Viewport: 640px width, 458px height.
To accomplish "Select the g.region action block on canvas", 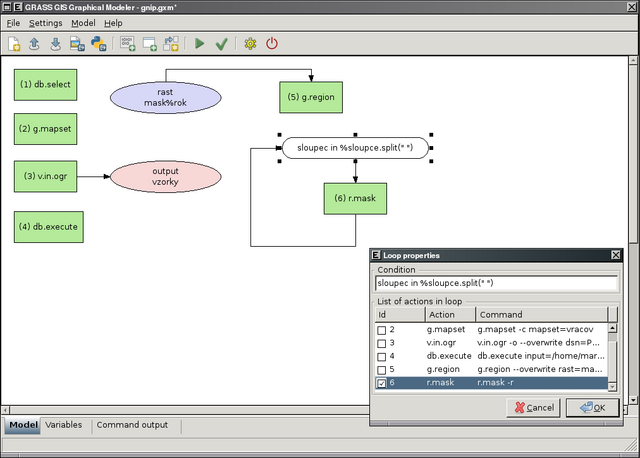I will [312, 97].
